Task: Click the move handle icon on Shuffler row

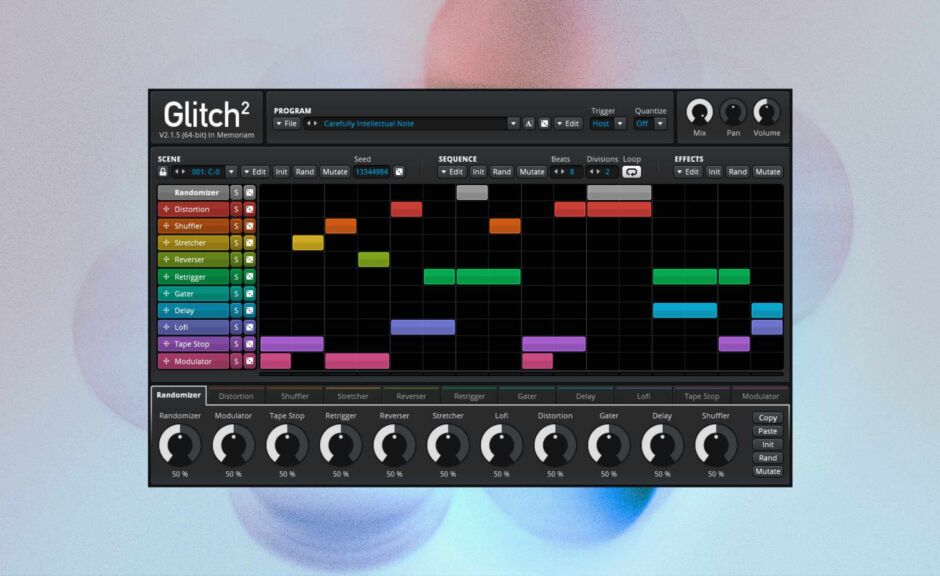Action: (166, 226)
